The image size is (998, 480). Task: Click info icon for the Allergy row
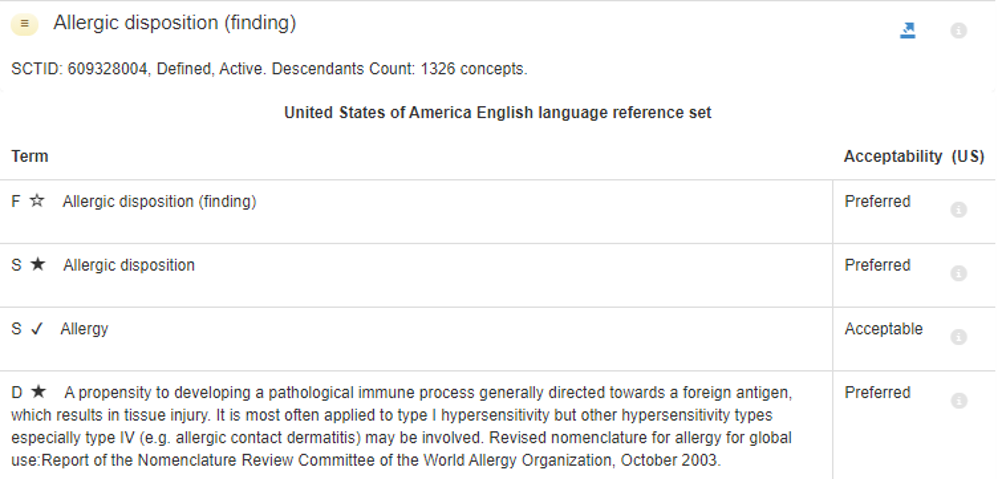click(958, 337)
